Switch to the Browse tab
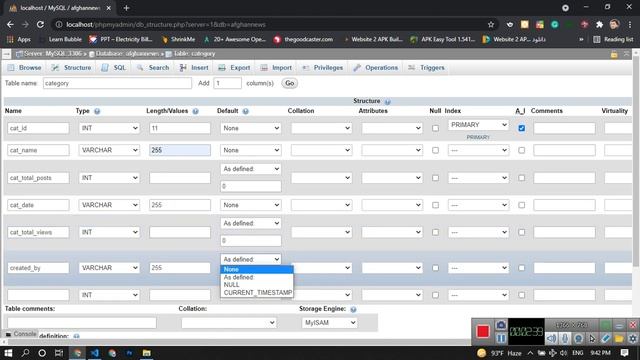 [24, 68]
